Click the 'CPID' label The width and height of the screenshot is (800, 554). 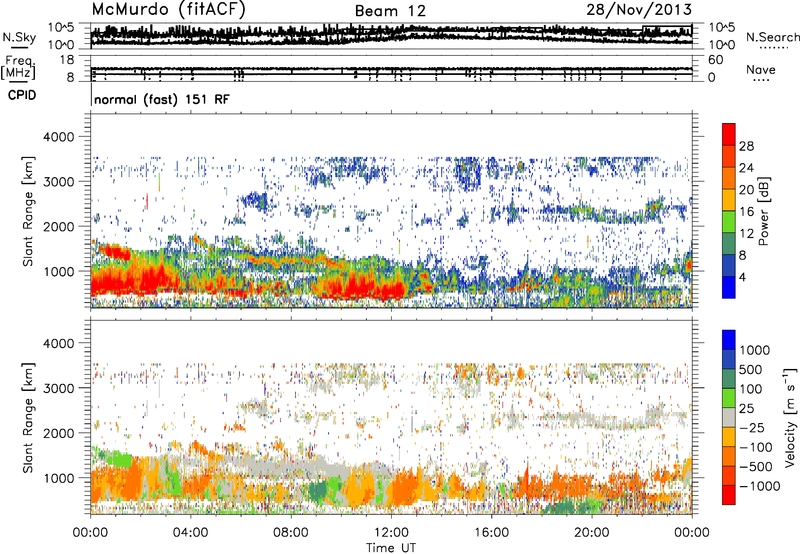click(22, 95)
